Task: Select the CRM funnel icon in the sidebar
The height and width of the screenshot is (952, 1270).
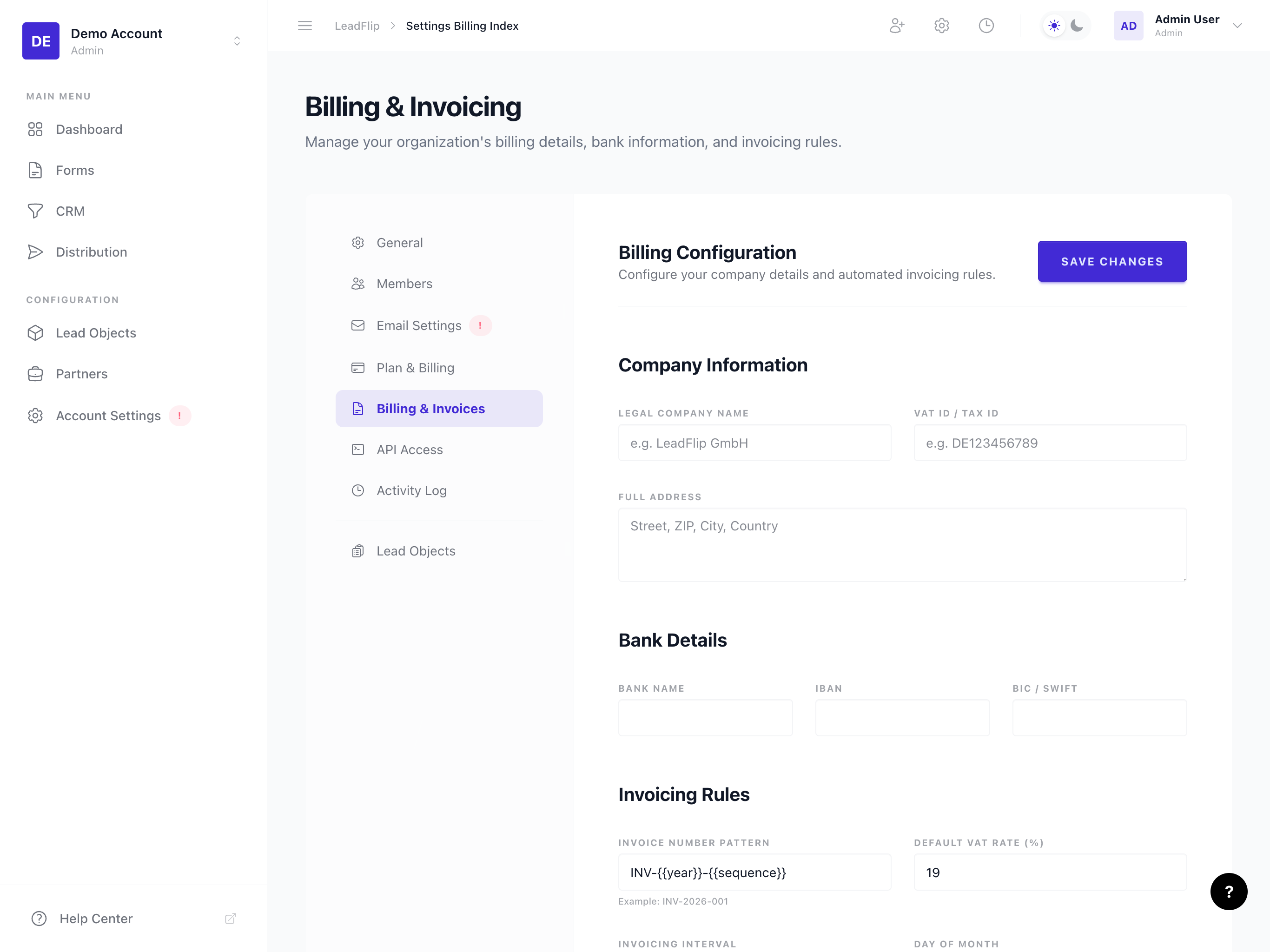Action: 35,211
